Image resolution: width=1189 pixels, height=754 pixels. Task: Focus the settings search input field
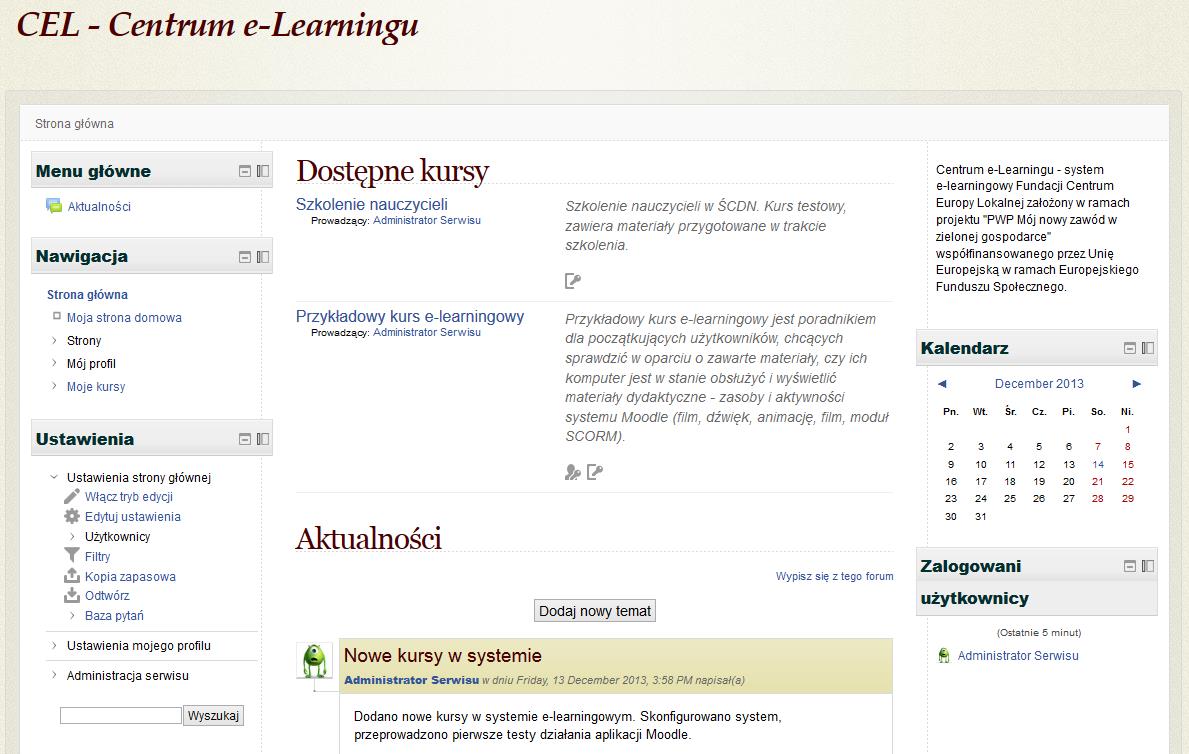pyautogui.click(x=121, y=715)
